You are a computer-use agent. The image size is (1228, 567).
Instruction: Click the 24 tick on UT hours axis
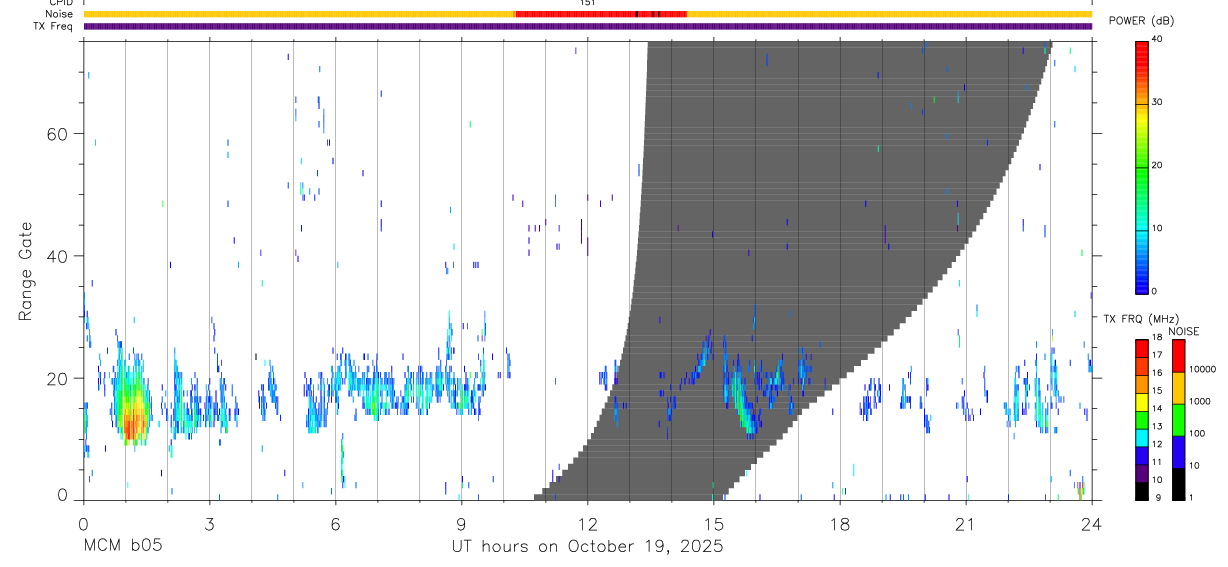[x=1091, y=523]
